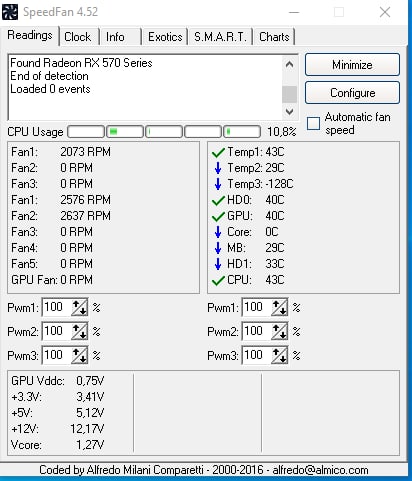Open the Charts tab
Image resolution: width=412 pixels, height=481 pixels.
pos(274,37)
